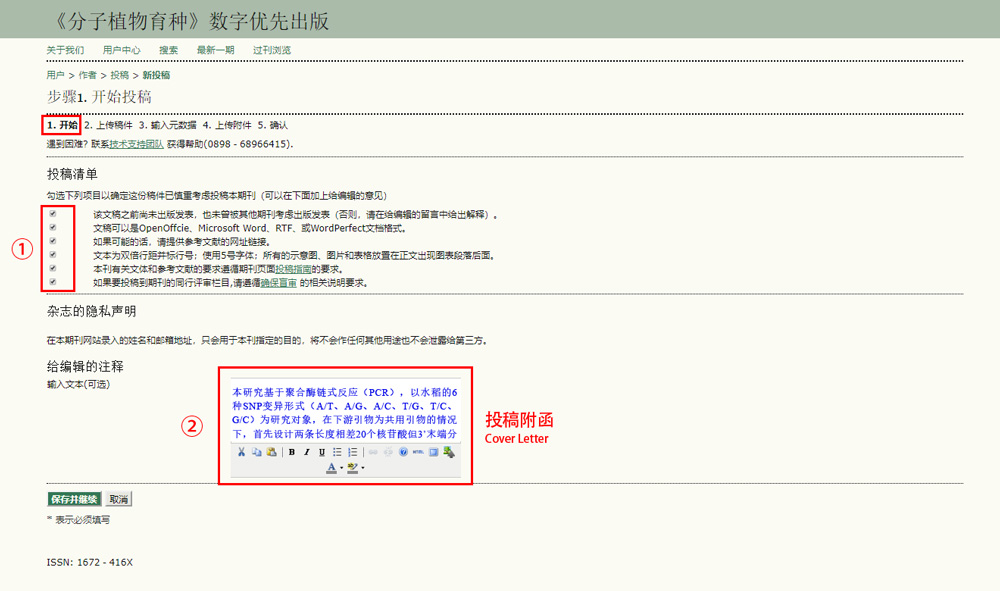The width and height of the screenshot is (1000, 591).
Task: Open the 技术支持团队 link
Action: pyautogui.click(x=137, y=145)
